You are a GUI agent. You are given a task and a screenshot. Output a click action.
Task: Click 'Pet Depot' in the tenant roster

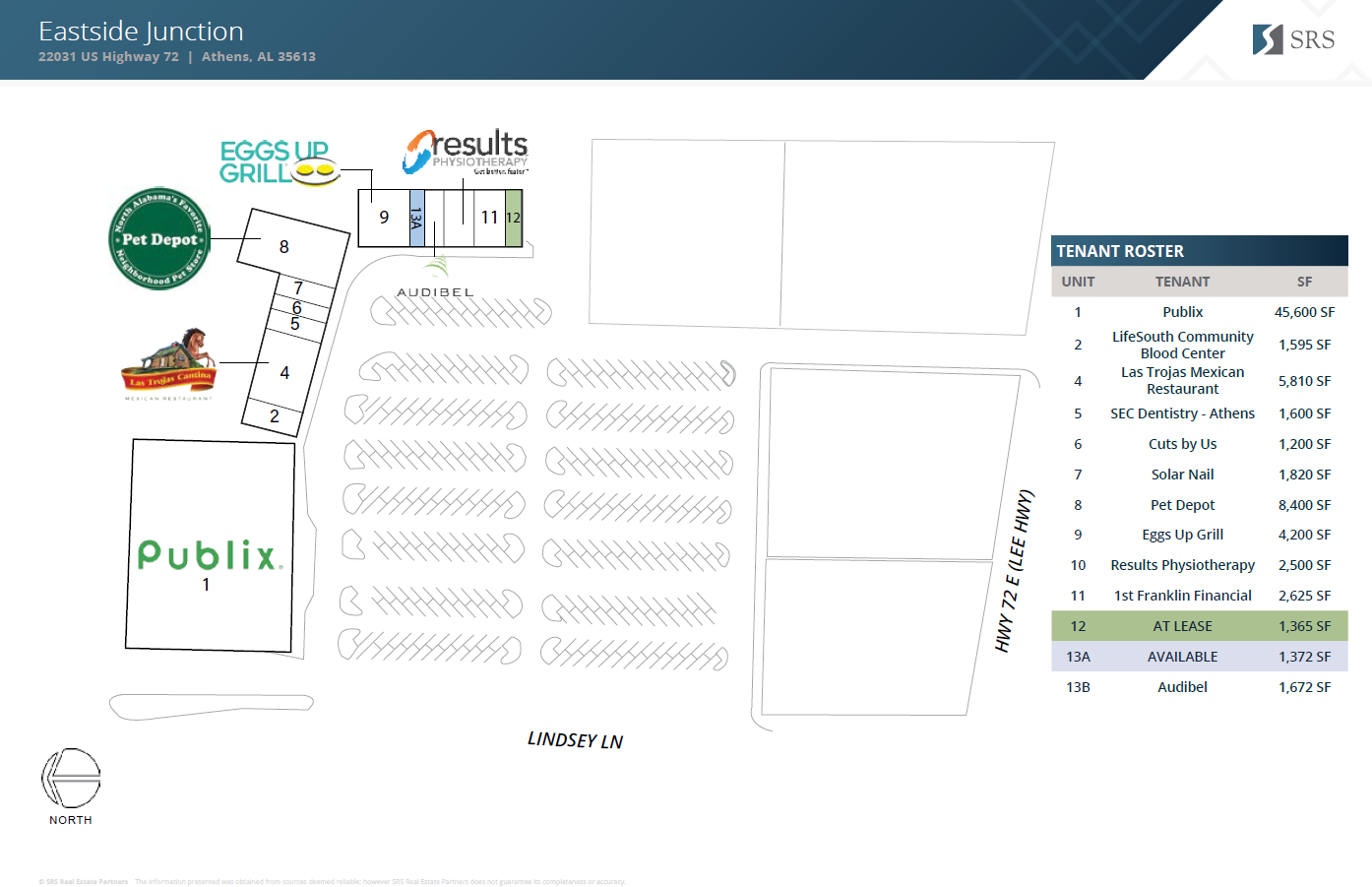[1182, 505]
